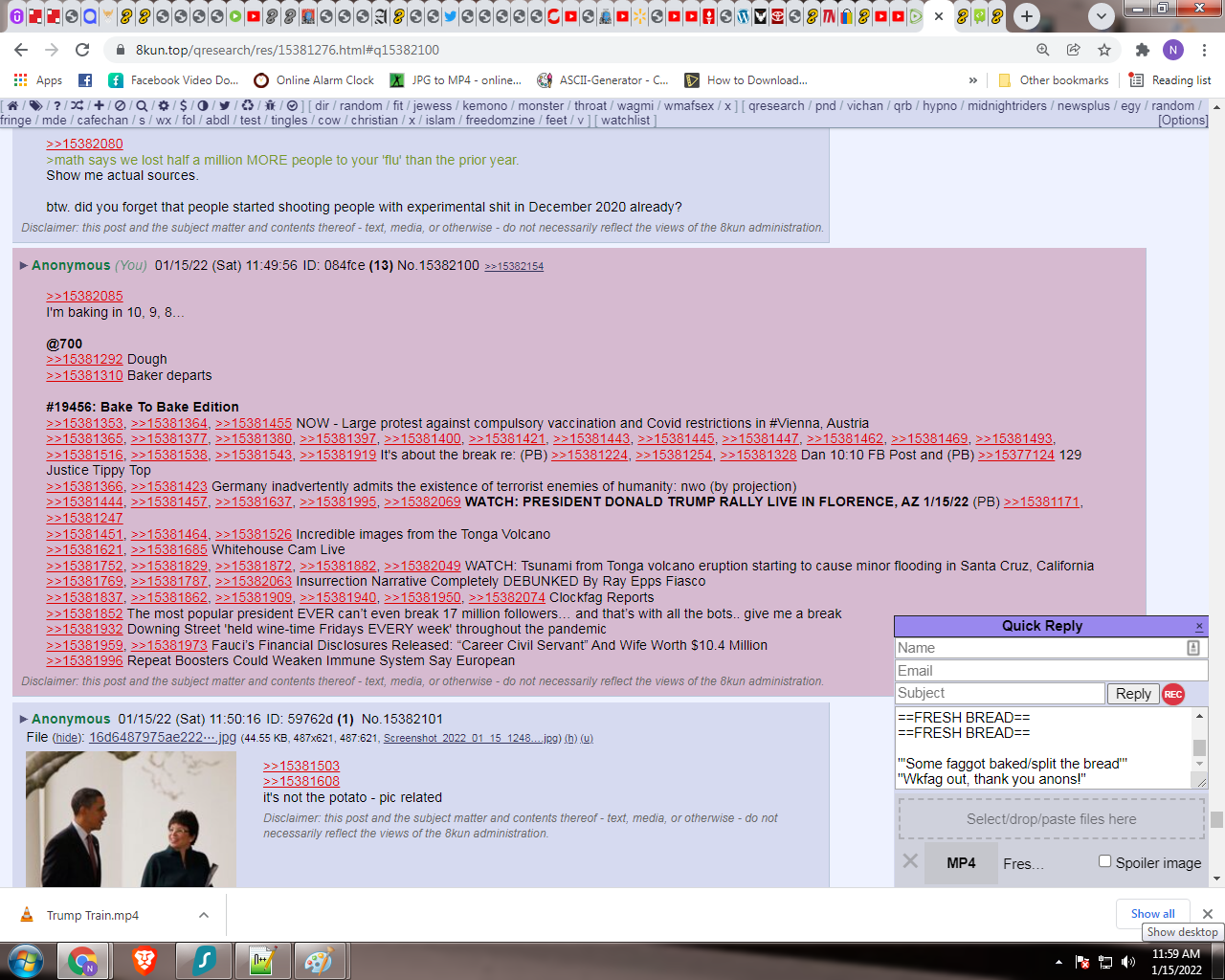Viewport: 1225px width, 980px height.
Task: Open the Brave browser taskbar icon
Action: [x=145, y=960]
